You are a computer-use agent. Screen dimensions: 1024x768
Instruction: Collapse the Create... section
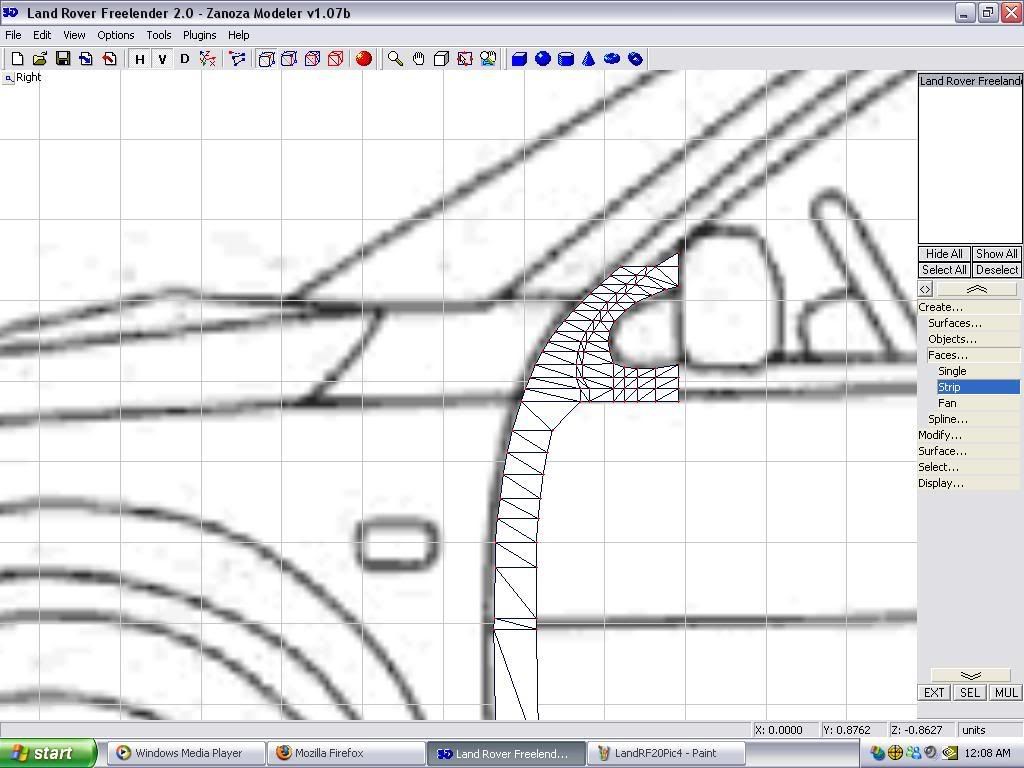[940, 307]
